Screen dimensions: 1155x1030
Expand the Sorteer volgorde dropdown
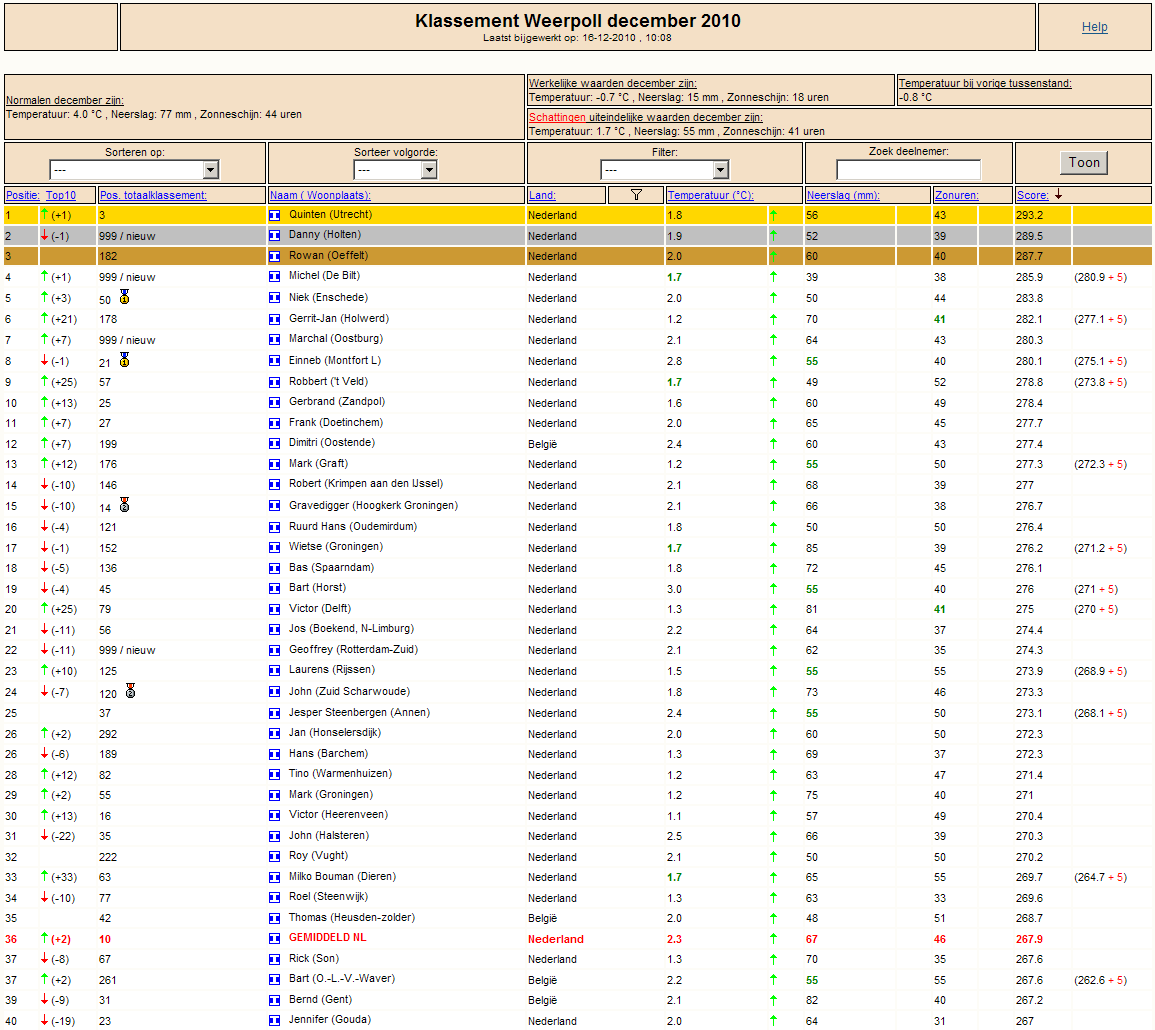396,170
